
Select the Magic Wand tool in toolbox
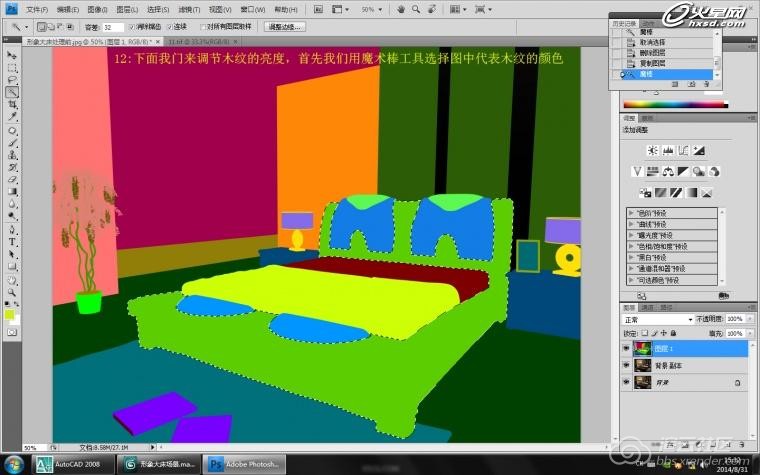12,92
